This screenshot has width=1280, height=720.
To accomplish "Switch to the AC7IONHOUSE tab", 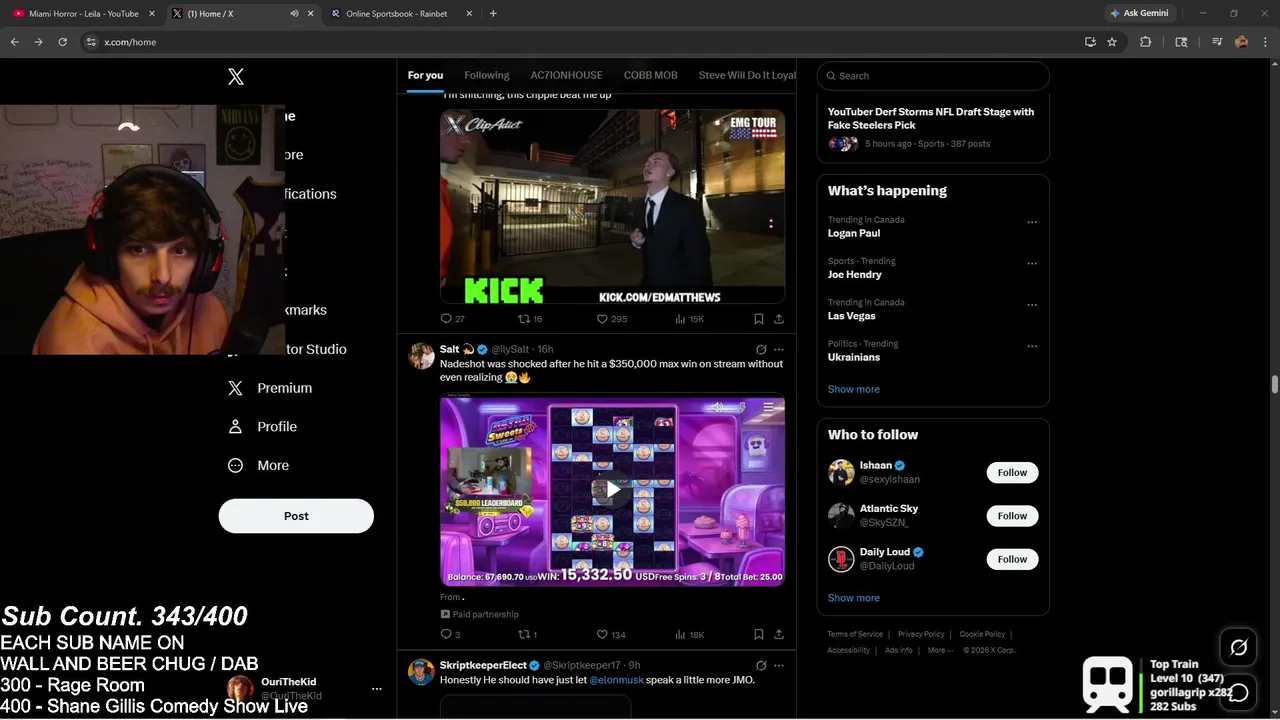I will [x=566, y=75].
